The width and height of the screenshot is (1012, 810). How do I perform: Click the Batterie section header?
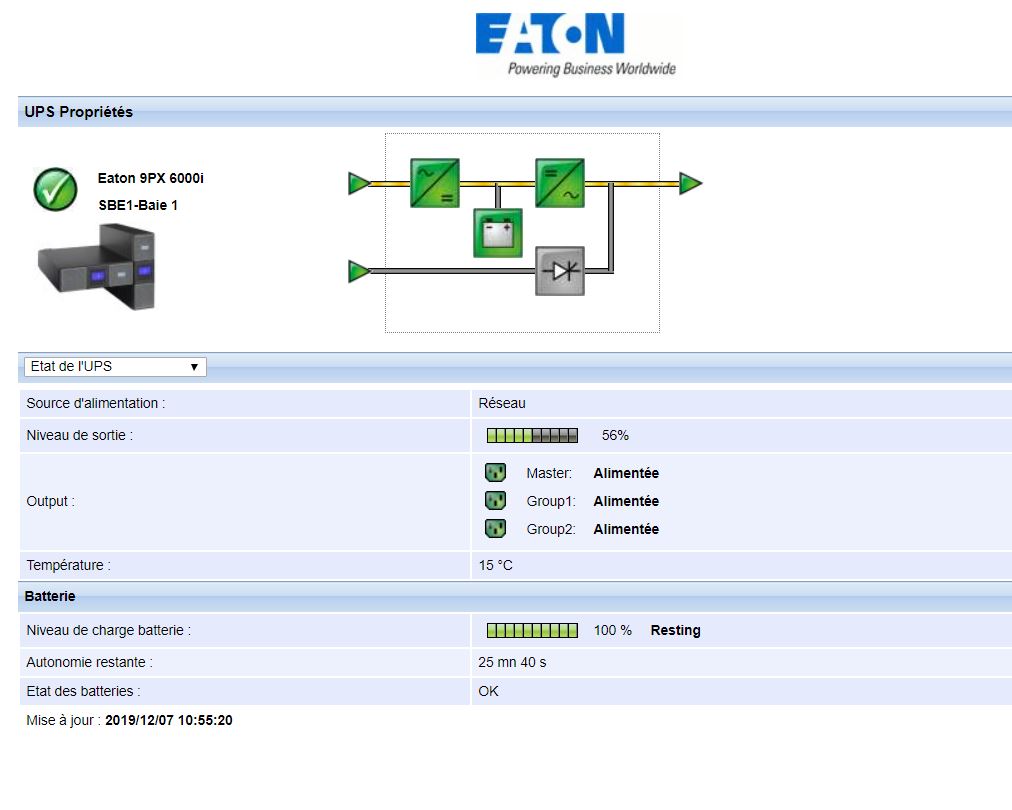point(50,596)
